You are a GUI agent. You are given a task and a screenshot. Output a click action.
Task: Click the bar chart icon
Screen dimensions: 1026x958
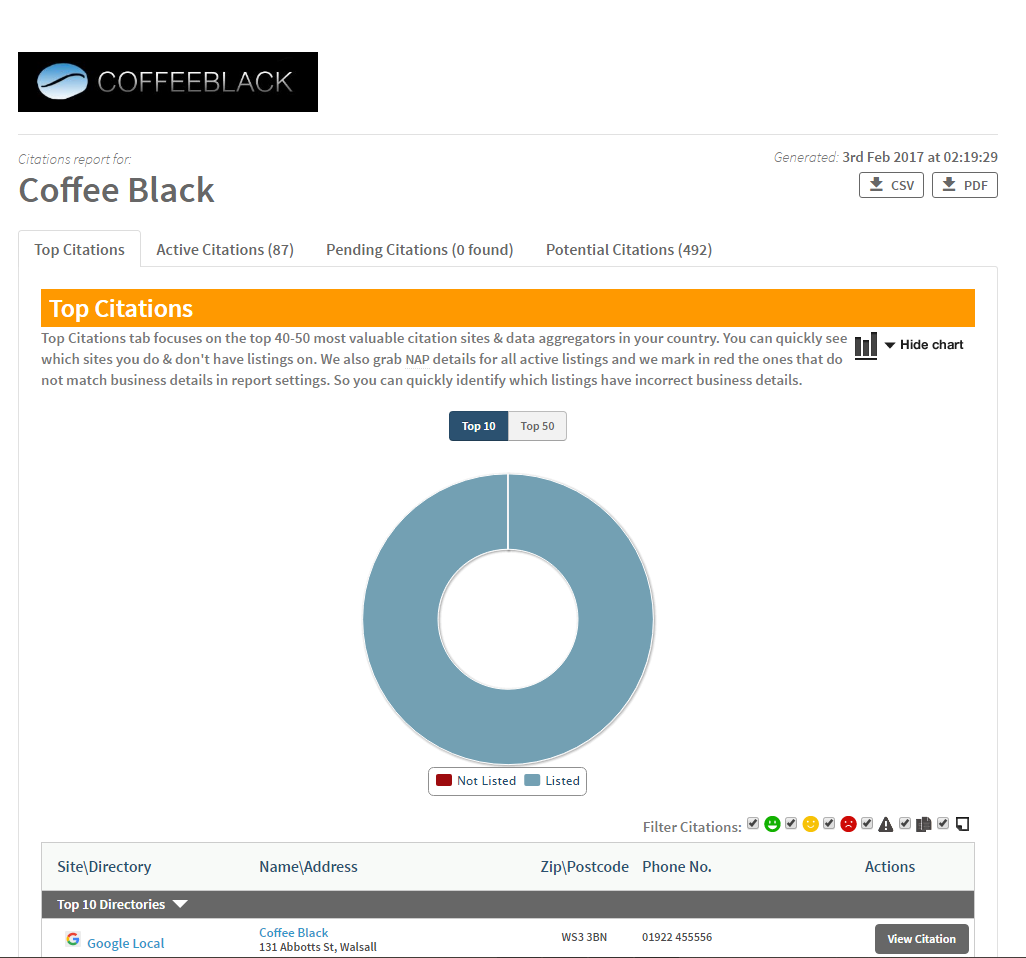pyautogui.click(x=866, y=346)
